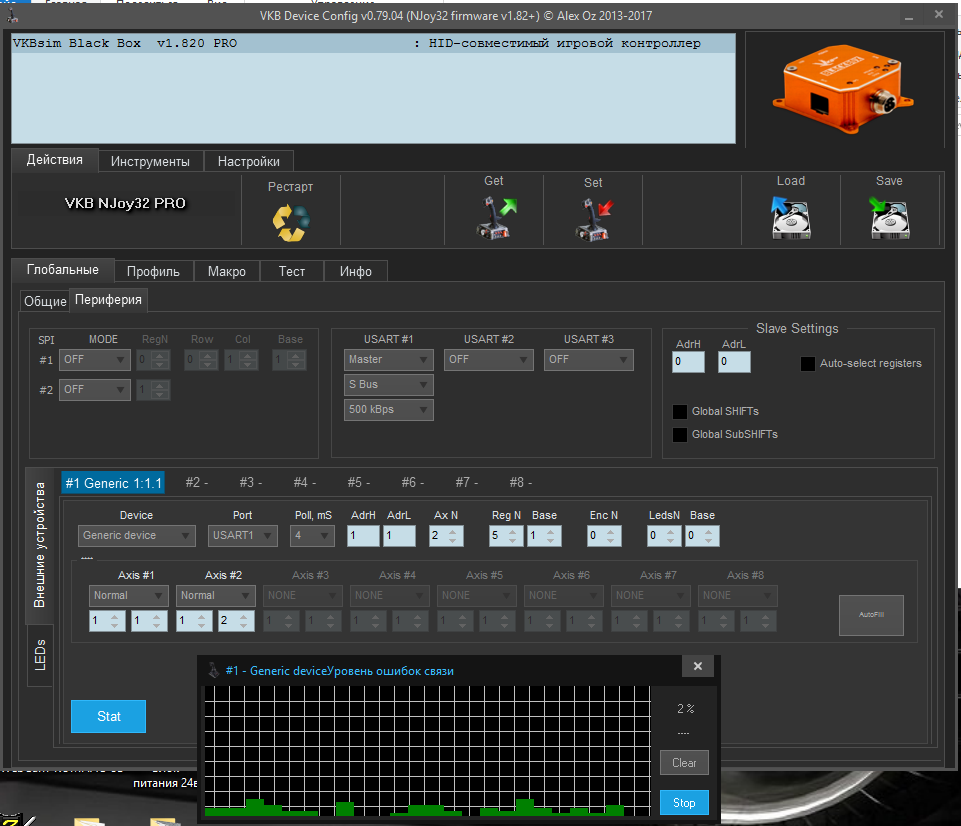Screen dimensions: 961x826
Task: Open the Port USART1 dropdown
Action: [243, 536]
